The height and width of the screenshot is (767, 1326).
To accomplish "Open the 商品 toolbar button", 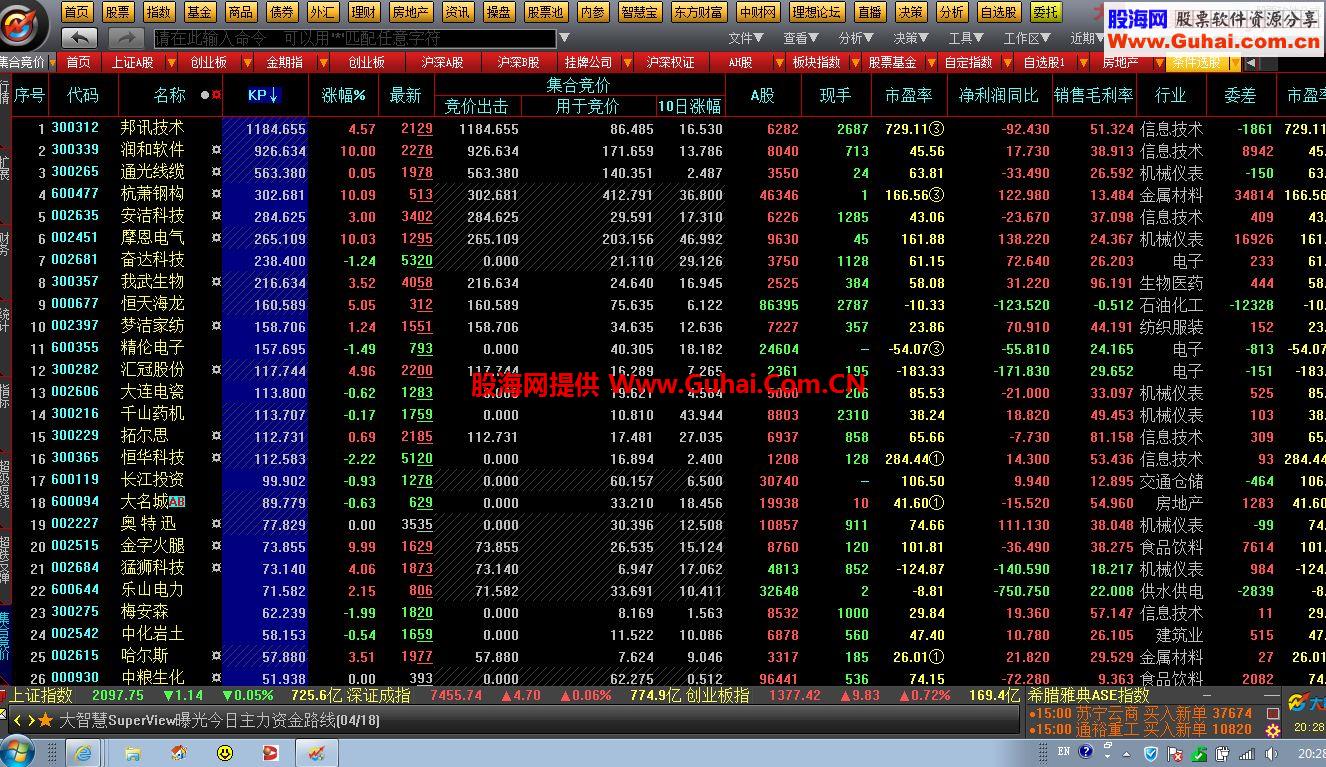I will (240, 12).
